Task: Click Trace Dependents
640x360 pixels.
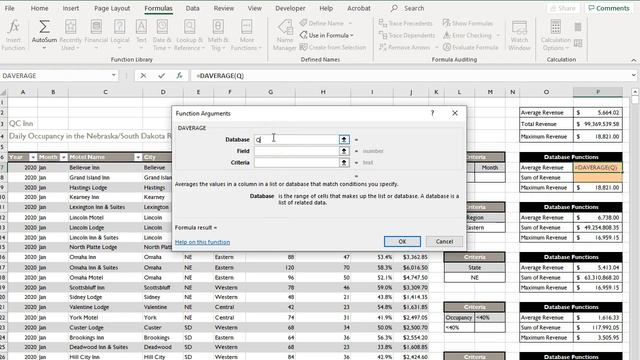Action: (x=407, y=36)
